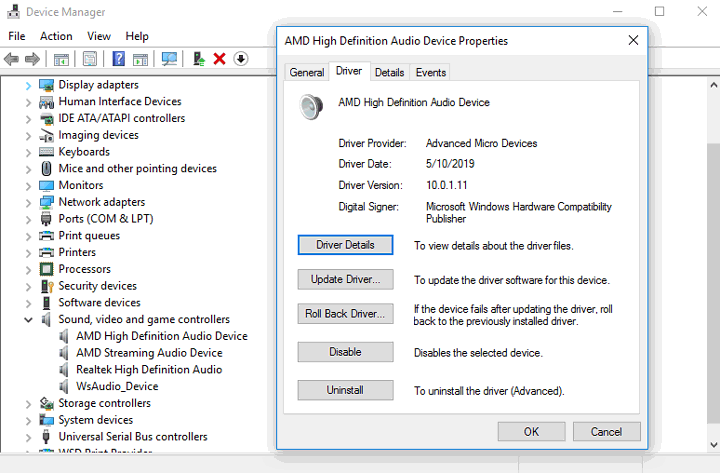Select AMD High Definition Audio Device in tree

(x=162, y=336)
